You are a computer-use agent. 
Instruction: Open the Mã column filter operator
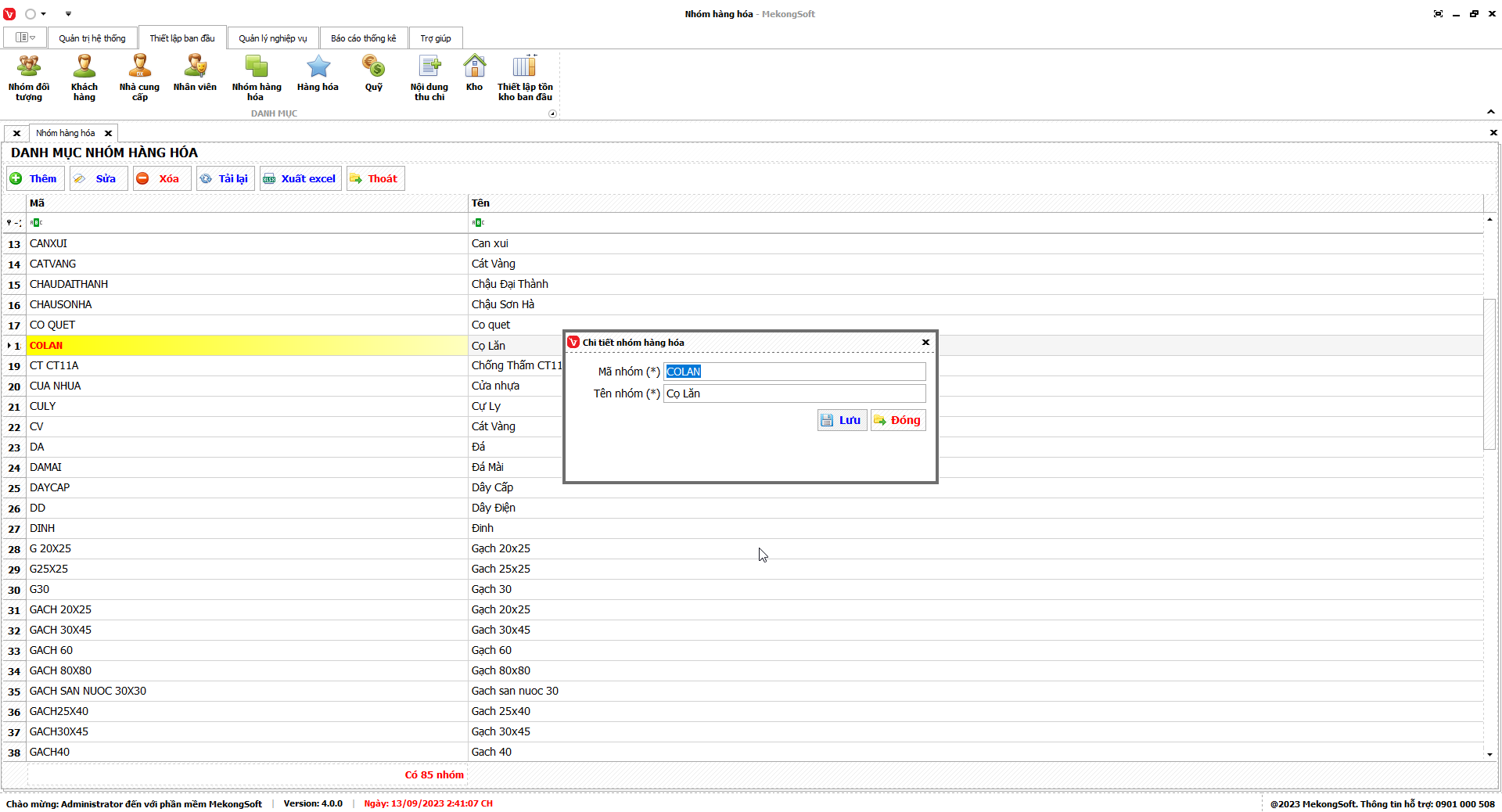click(36, 223)
